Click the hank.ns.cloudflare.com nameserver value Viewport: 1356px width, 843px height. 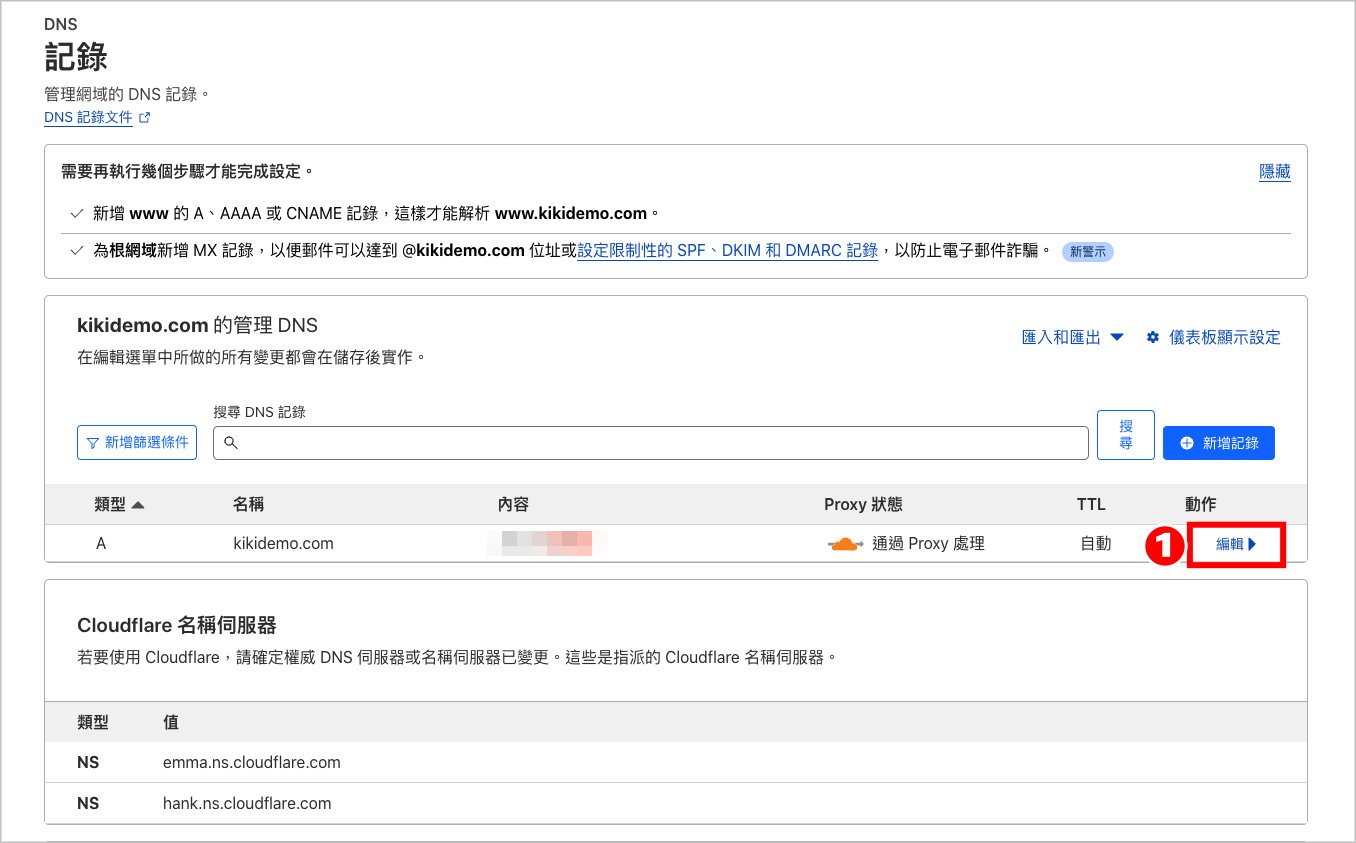click(246, 803)
